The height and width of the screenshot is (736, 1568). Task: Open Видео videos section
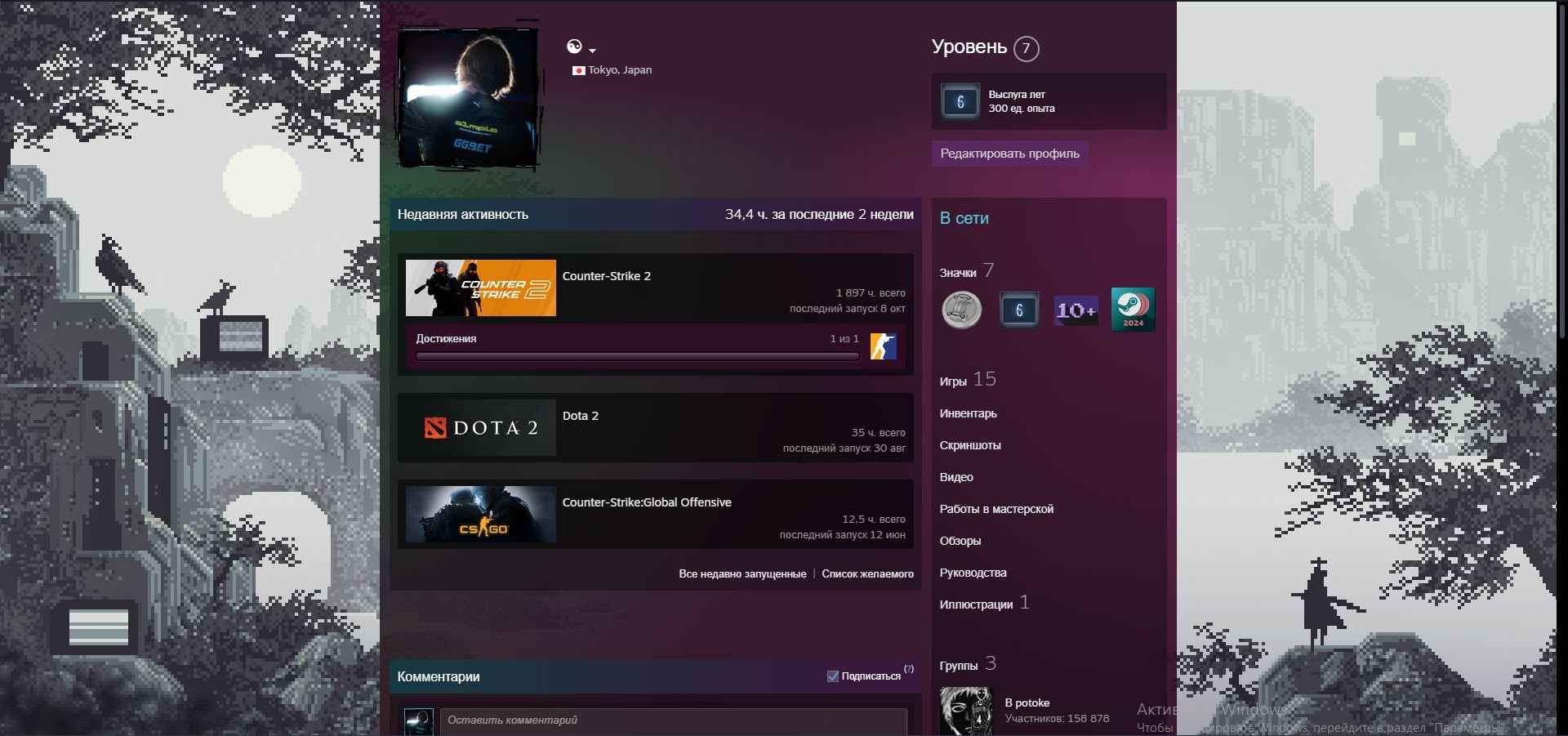point(956,477)
